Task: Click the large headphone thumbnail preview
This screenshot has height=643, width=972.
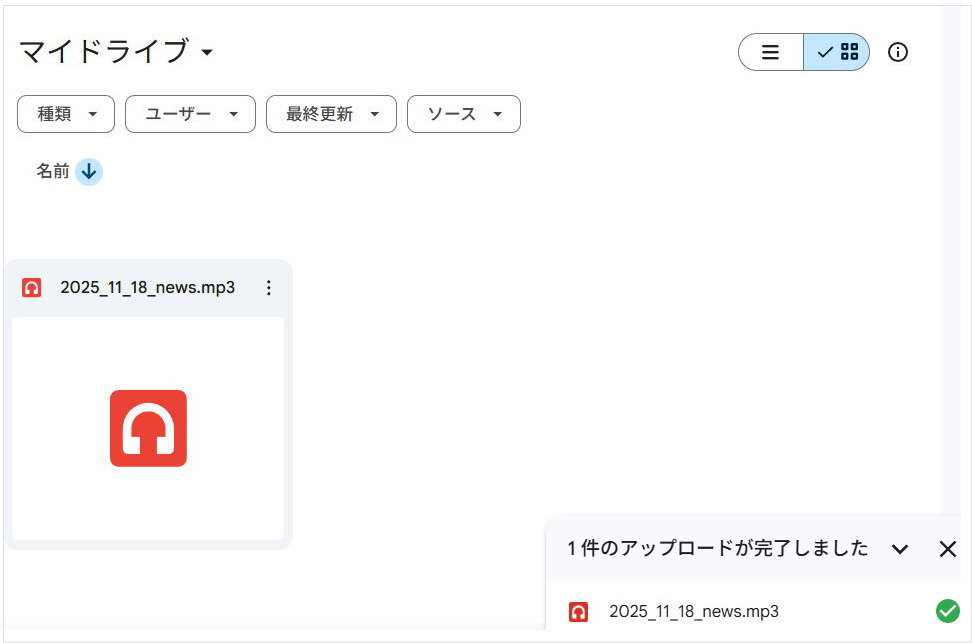Action: click(x=148, y=428)
